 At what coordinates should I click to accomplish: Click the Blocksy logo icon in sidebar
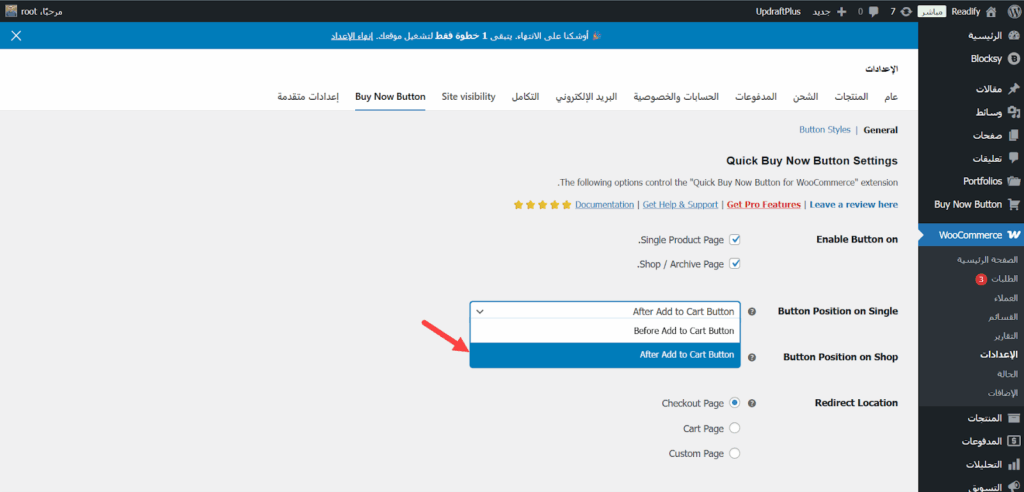click(1014, 58)
